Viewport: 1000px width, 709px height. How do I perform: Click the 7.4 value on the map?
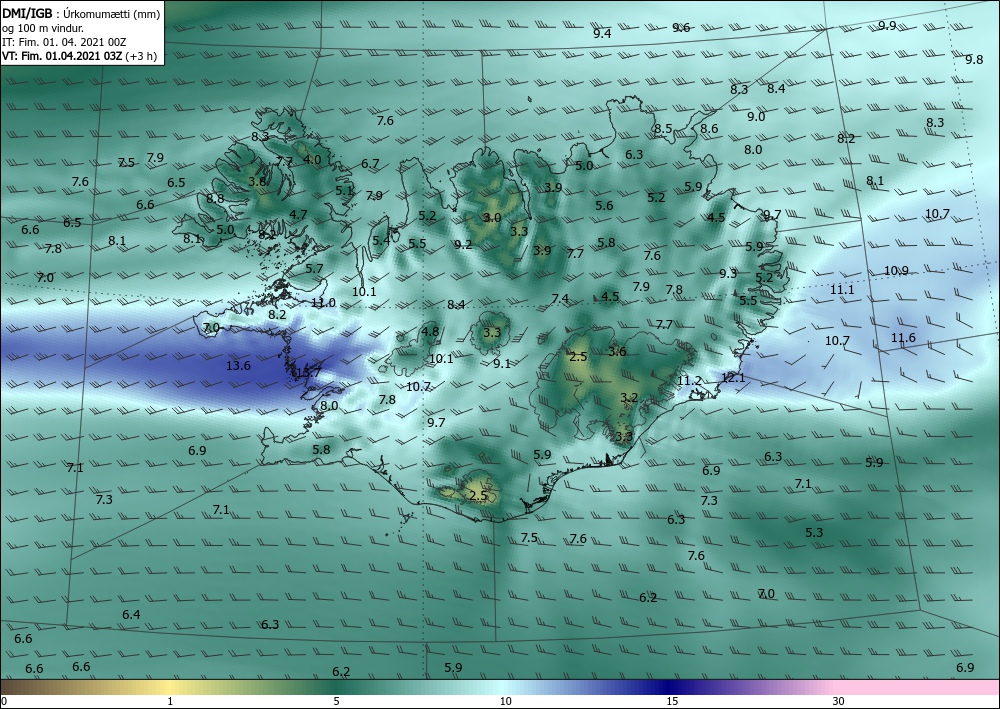pyautogui.click(x=560, y=299)
